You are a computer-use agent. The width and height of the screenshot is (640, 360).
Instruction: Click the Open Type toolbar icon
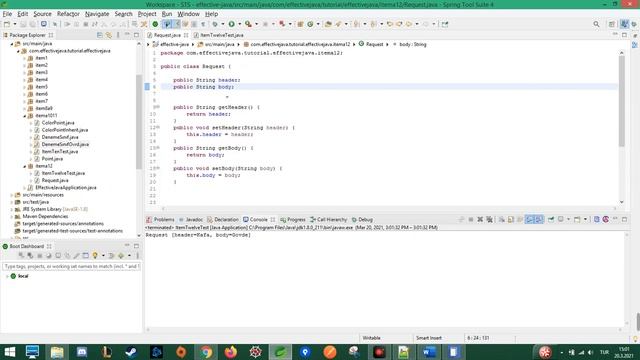(x=328, y=24)
